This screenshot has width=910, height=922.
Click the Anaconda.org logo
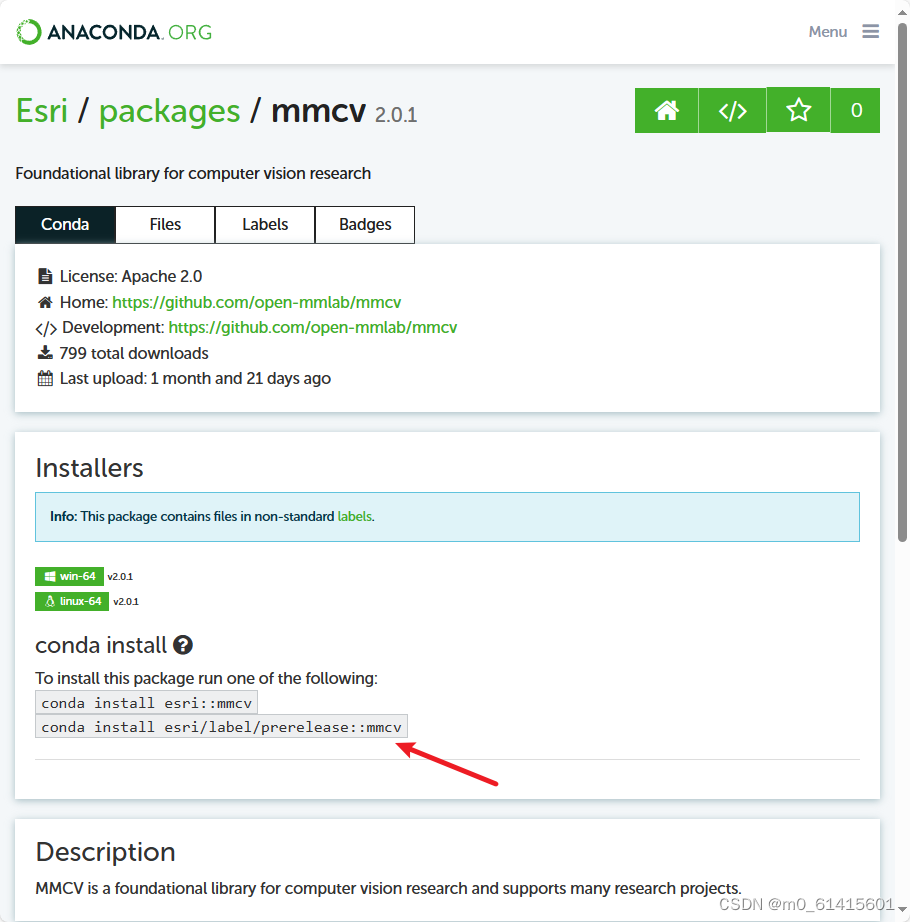(114, 32)
